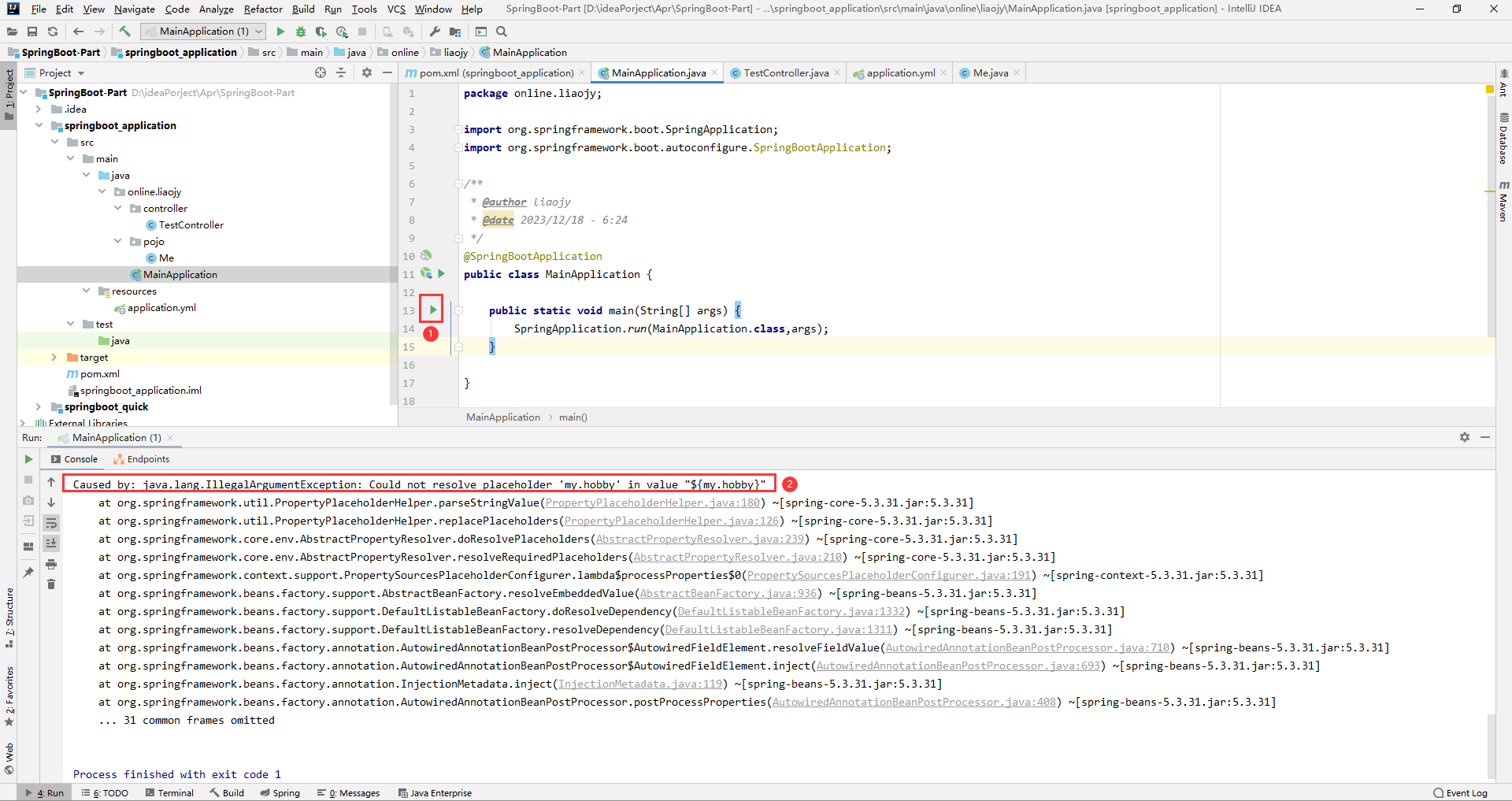Click the fold toggle on line 13
Viewport: 1512px width, 801px height.
pyautogui.click(x=458, y=310)
